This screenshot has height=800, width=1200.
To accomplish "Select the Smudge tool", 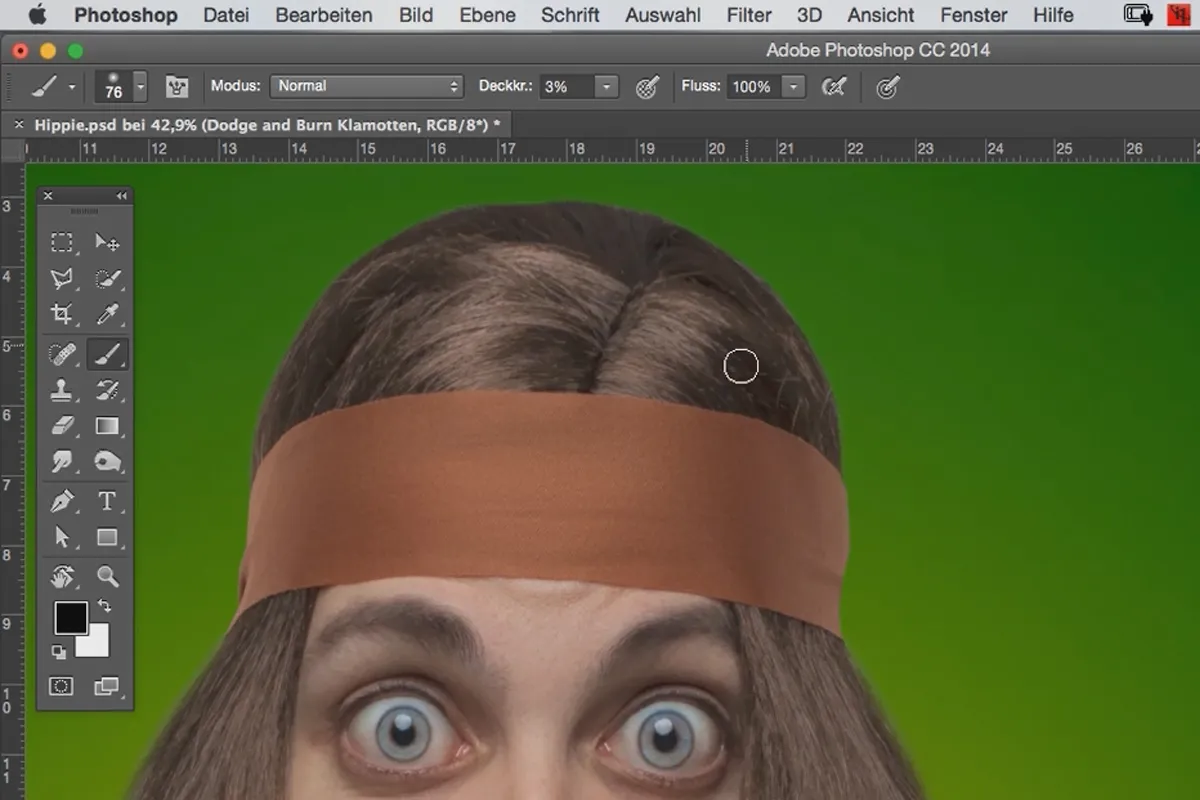I will pyautogui.click(x=62, y=462).
